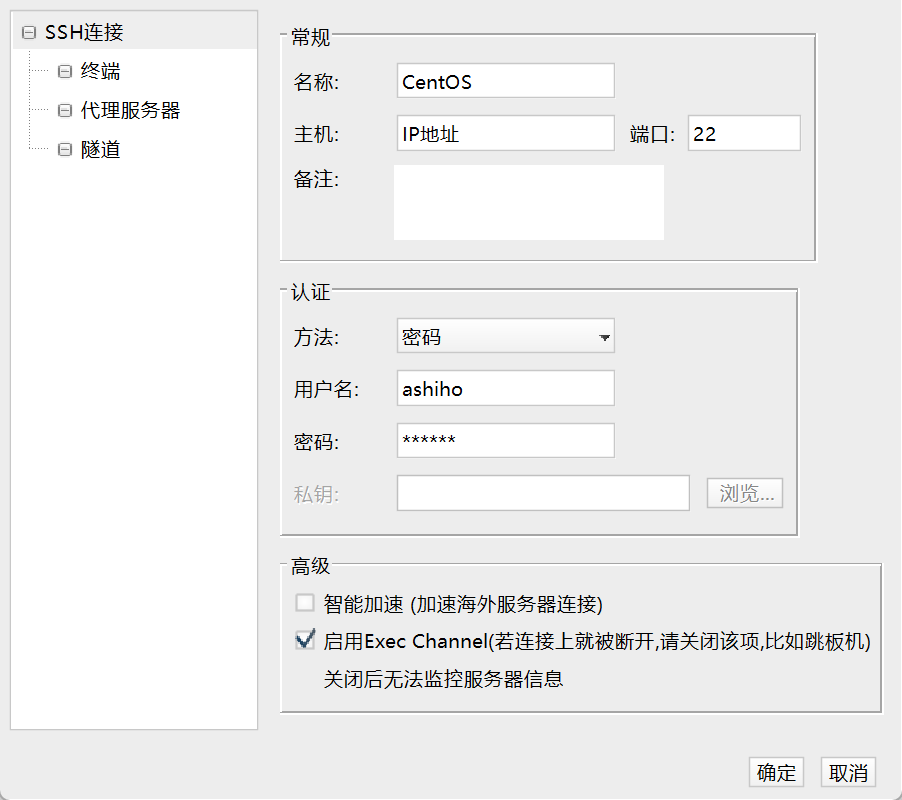Click the 取消 cancel button
Viewport: 902px width, 800px height.
[x=848, y=772]
